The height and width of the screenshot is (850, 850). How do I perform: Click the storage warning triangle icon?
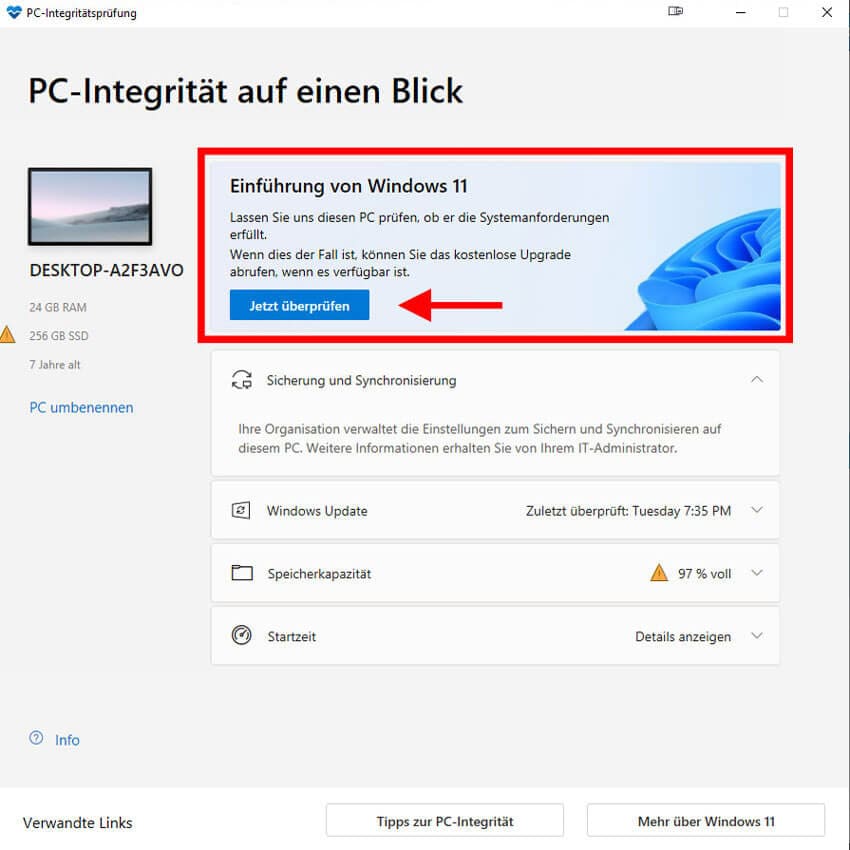tap(659, 572)
